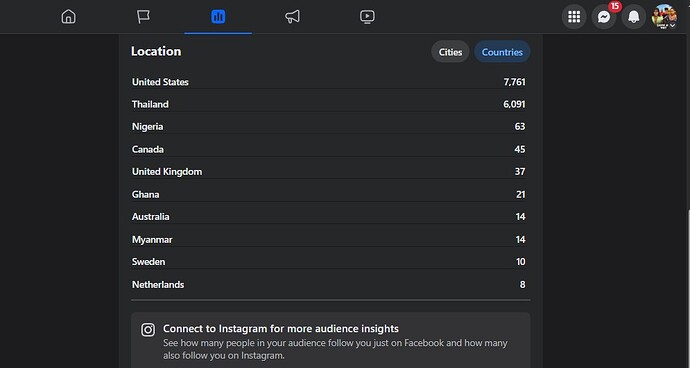The width and height of the screenshot is (690, 368).
Task: Select the Countries location toggle
Action: [x=502, y=52]
